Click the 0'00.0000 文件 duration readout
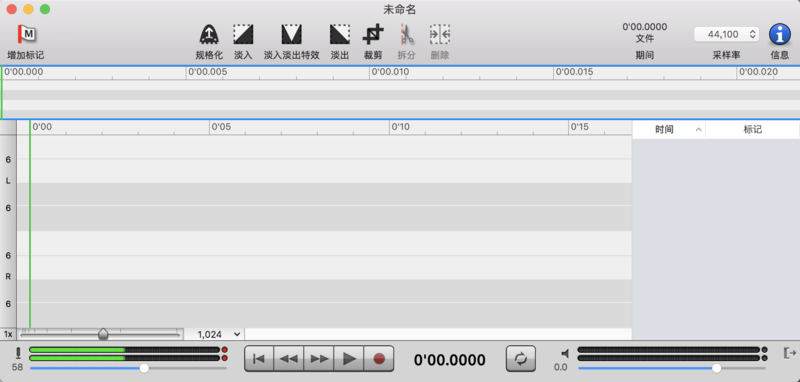Viewport: 800px width, 382px height. click(644, 33)
